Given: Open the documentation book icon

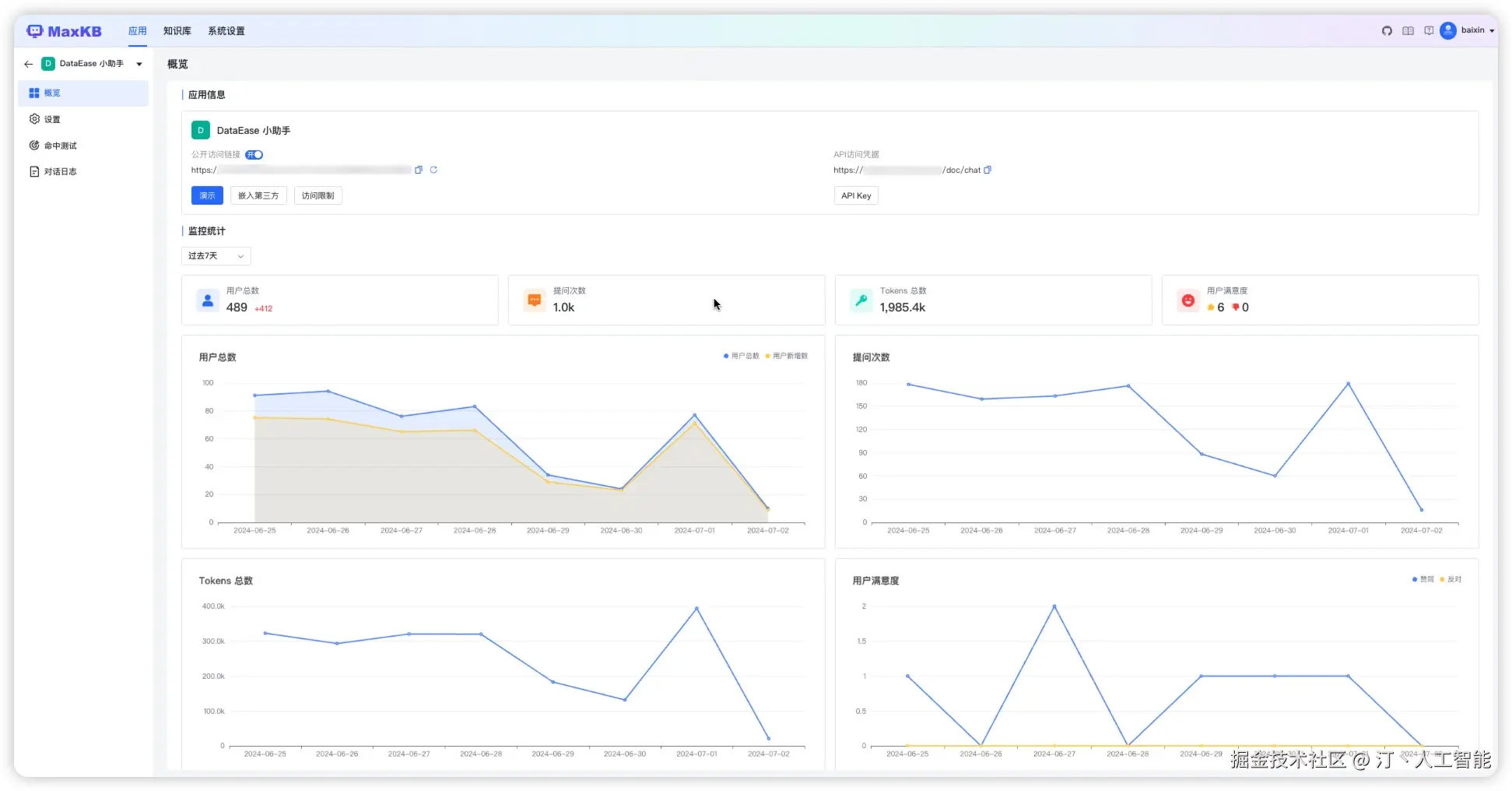Looking at the screenshot, I should click(x=1408, y=31).
